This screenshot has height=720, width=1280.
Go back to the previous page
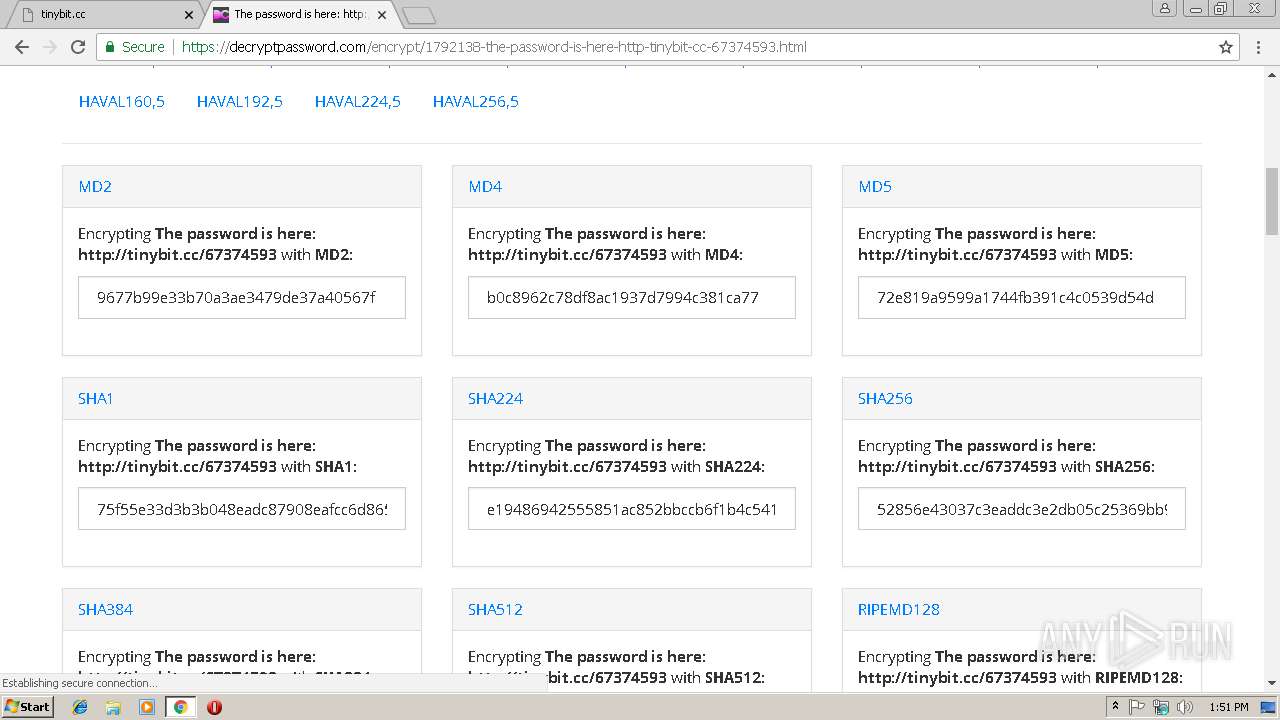(x=22, y=47)
